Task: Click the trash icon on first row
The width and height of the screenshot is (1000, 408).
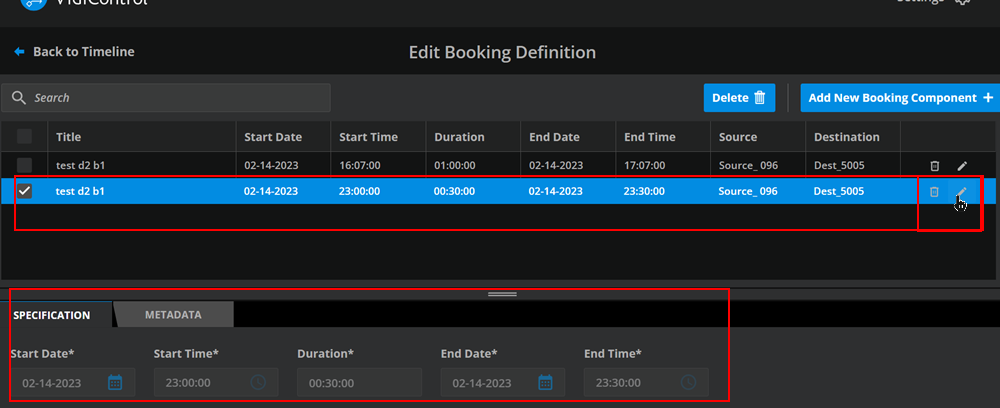Action: click(x=934, y=165)
